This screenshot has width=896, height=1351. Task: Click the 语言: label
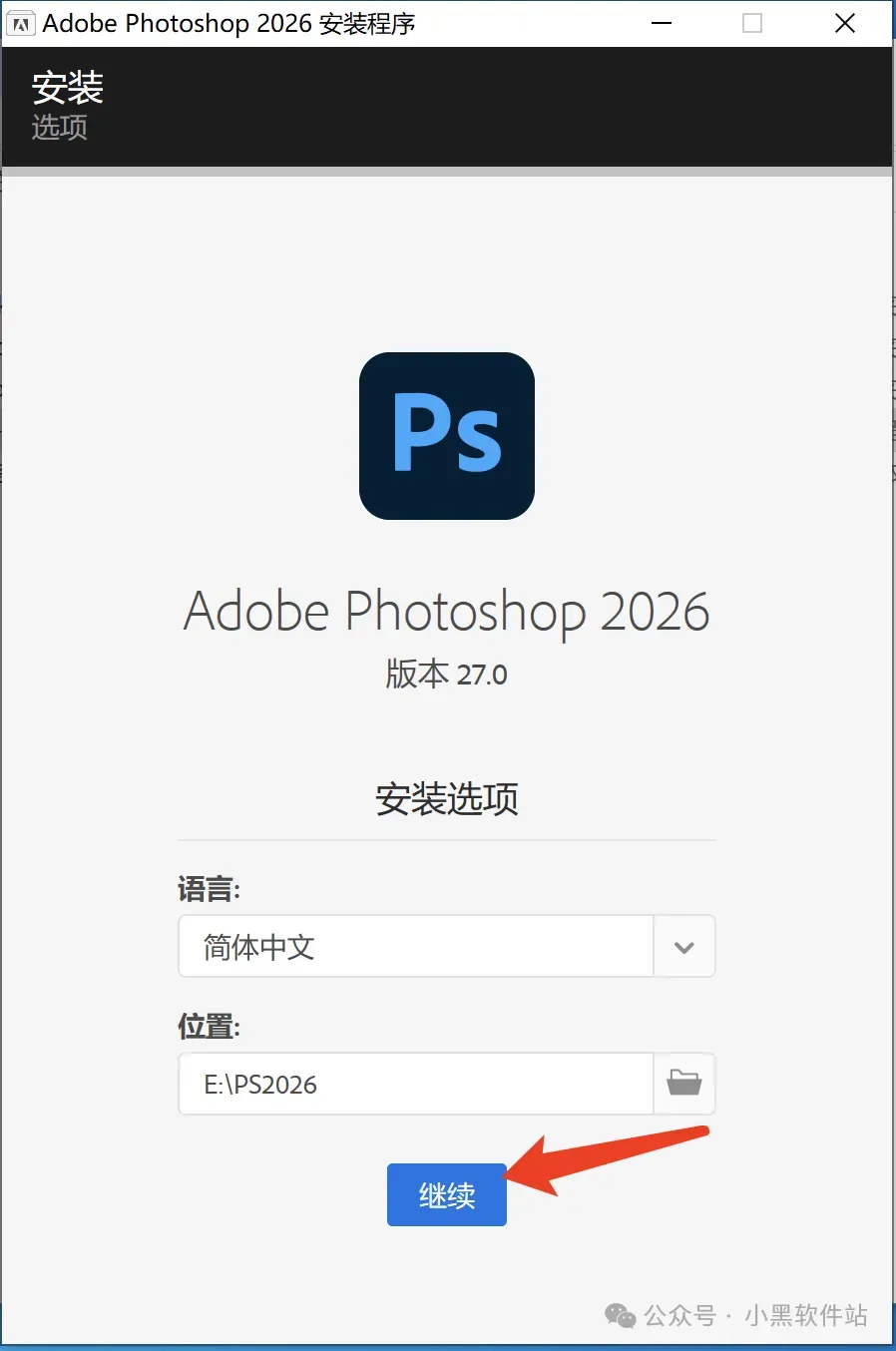(210, 889)
